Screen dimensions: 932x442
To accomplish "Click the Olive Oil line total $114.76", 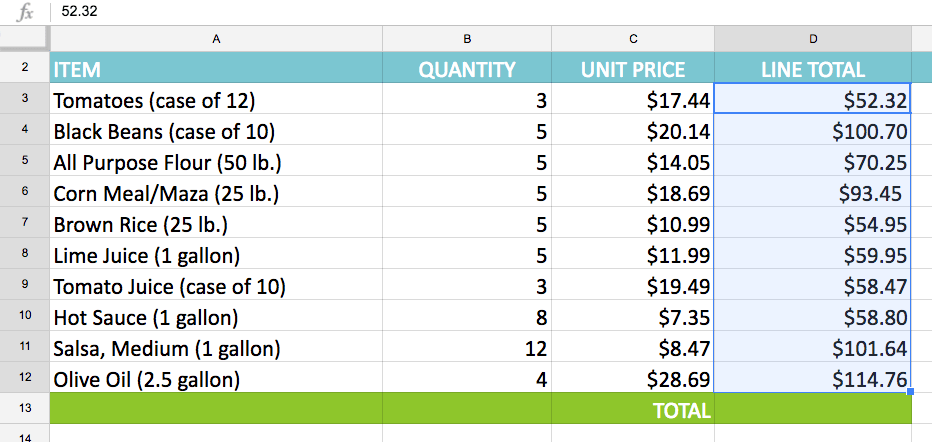I will pos(812,379).
